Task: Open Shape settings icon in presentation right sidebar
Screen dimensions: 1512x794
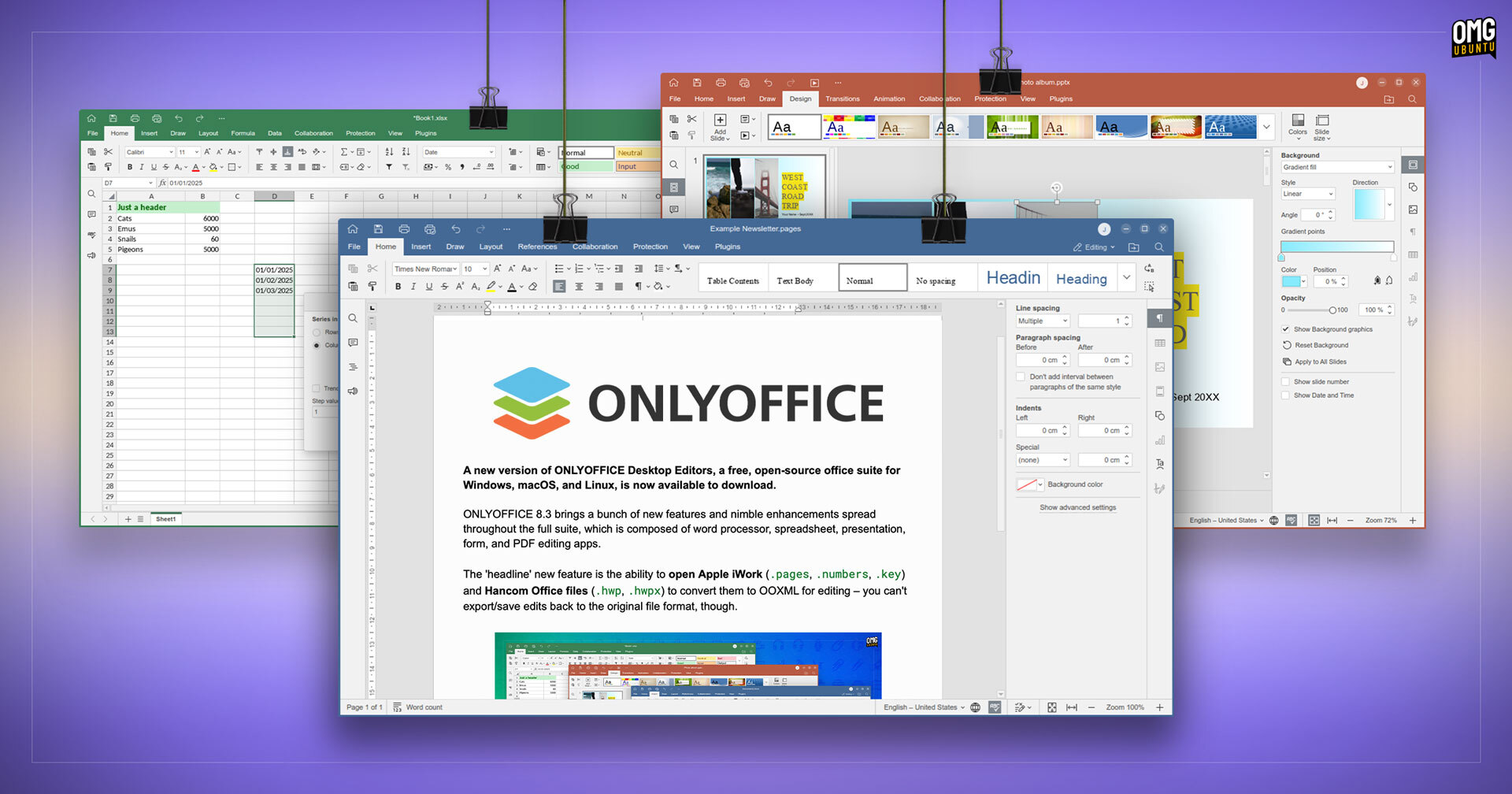Action: click(x=1413, y=187)
